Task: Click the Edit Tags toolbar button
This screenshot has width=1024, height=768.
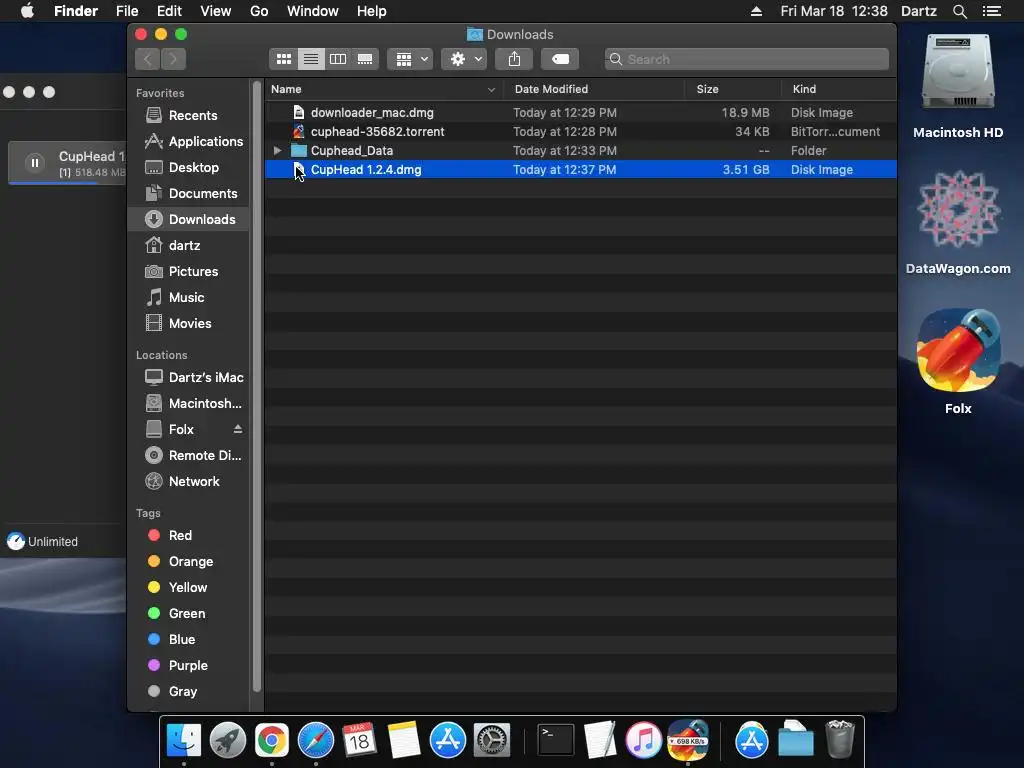Action: pyautogui.click(x=560, y=59)
